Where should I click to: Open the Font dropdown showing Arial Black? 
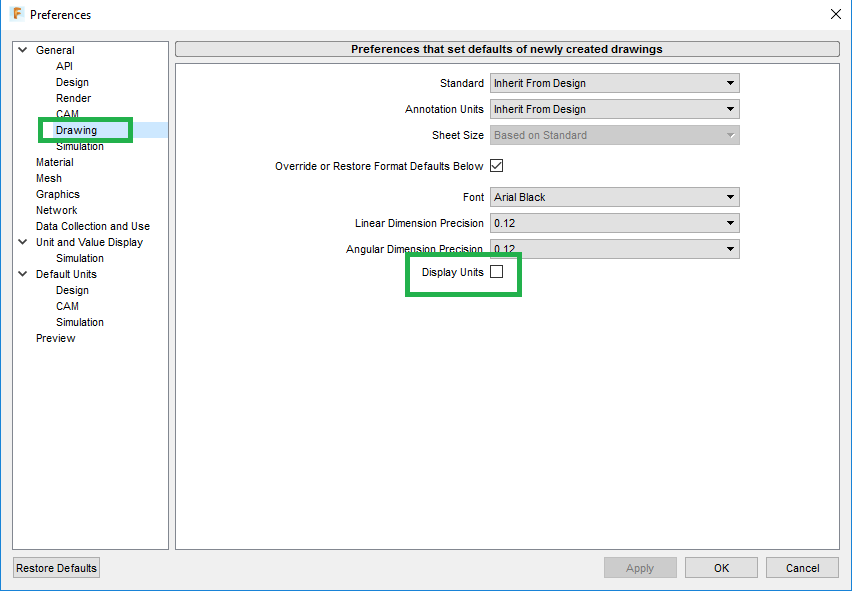729,196
